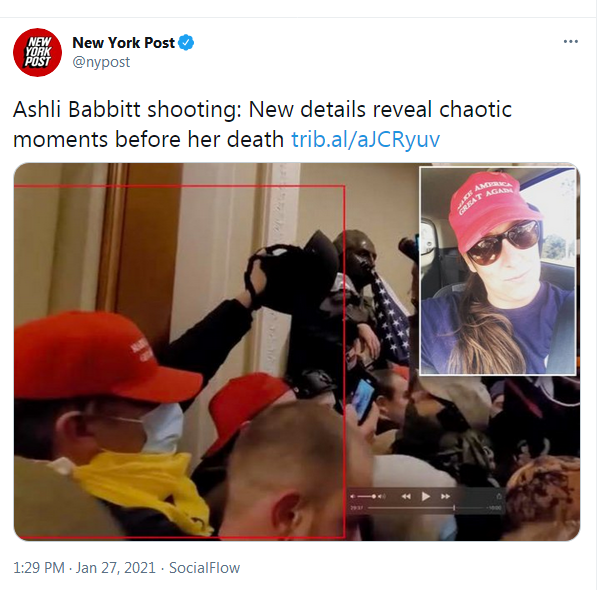Open the @nypost handle link

click(101, 62)
